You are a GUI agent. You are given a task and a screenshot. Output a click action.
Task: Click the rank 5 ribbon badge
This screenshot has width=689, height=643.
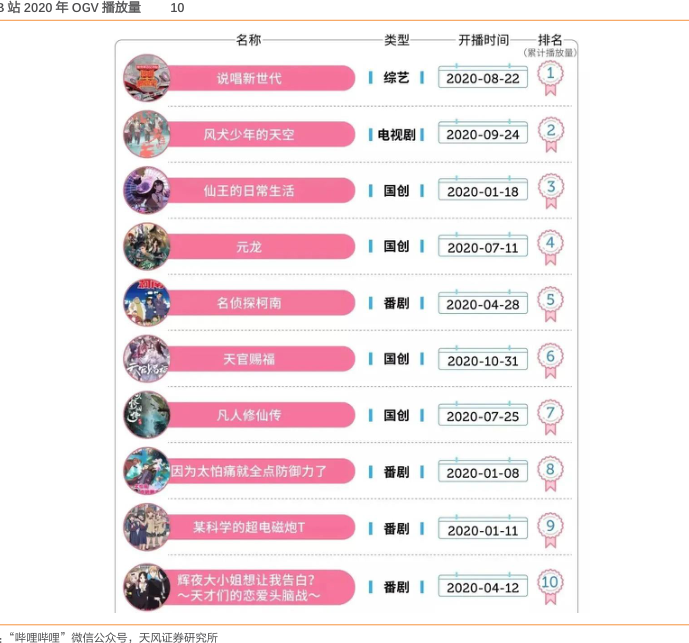pos(550,304)
